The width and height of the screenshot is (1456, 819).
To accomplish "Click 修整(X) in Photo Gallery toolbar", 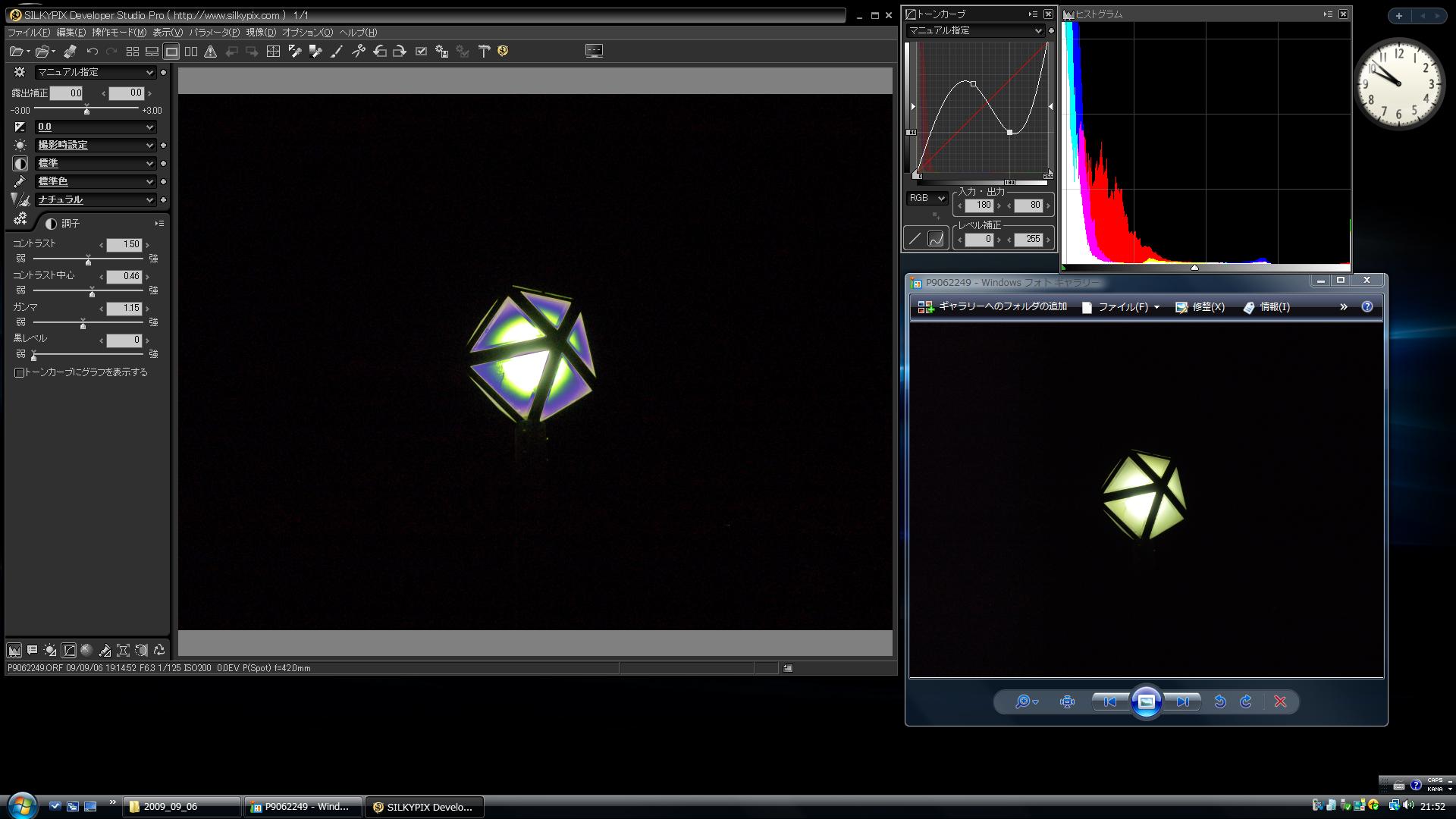I will tap(1200, 307).
